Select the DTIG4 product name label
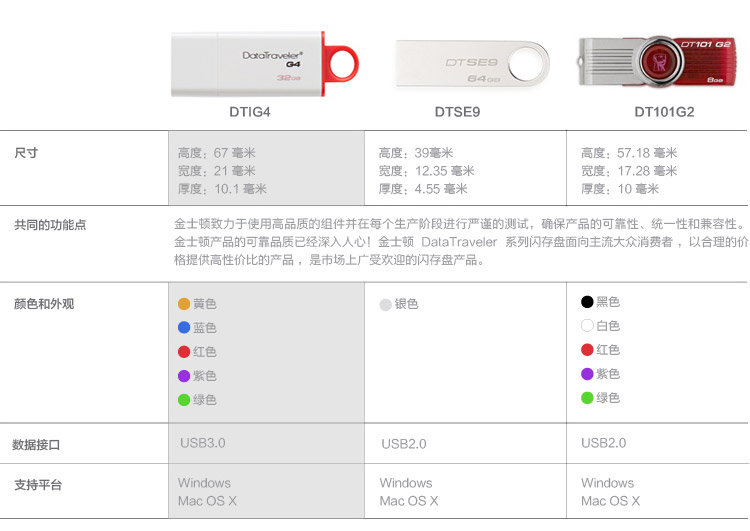Image resolution: width=750 pixels, height=531 pixels. 250,112
